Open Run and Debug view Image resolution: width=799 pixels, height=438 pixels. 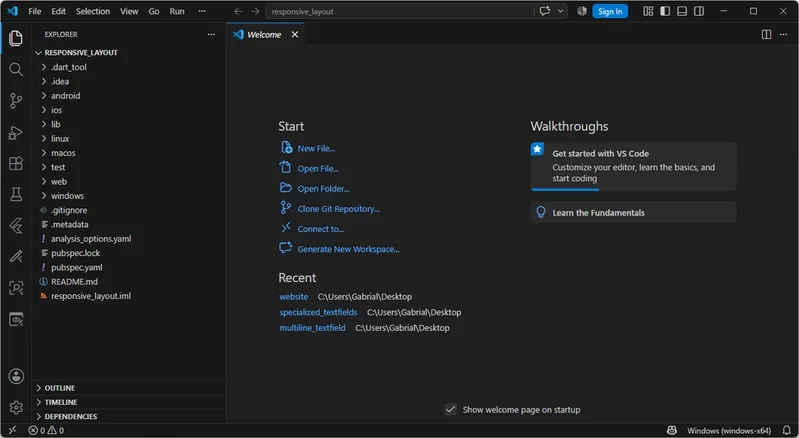click(x=16, y=132)
